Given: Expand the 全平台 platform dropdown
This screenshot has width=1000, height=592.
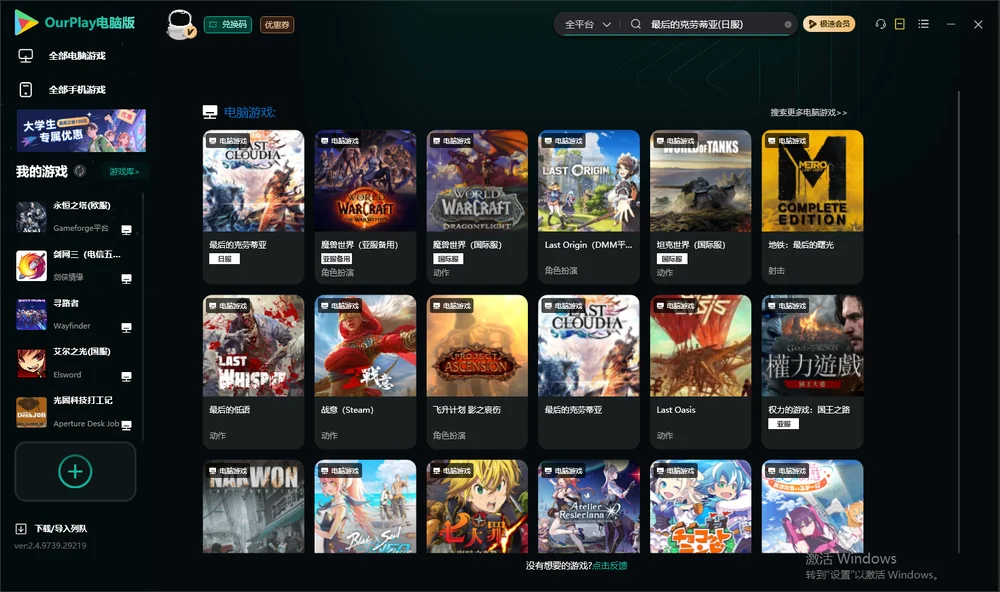Looking at the screenshot, I should coord(587,24).
